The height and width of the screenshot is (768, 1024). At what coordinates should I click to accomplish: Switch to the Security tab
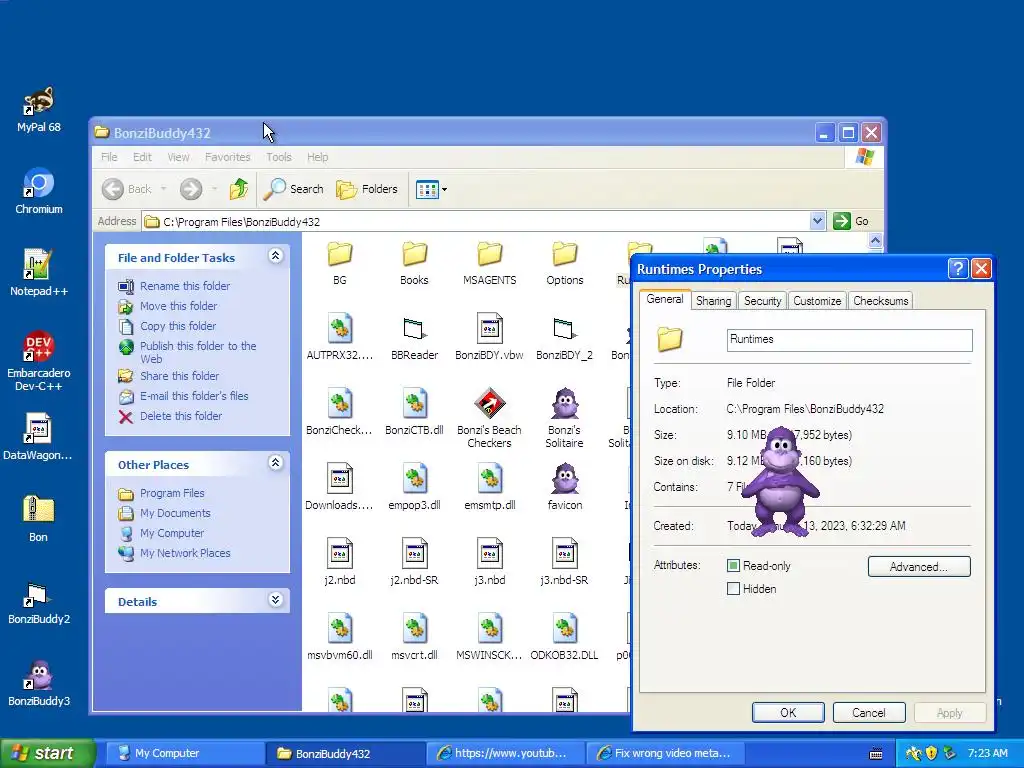[762, 300]
